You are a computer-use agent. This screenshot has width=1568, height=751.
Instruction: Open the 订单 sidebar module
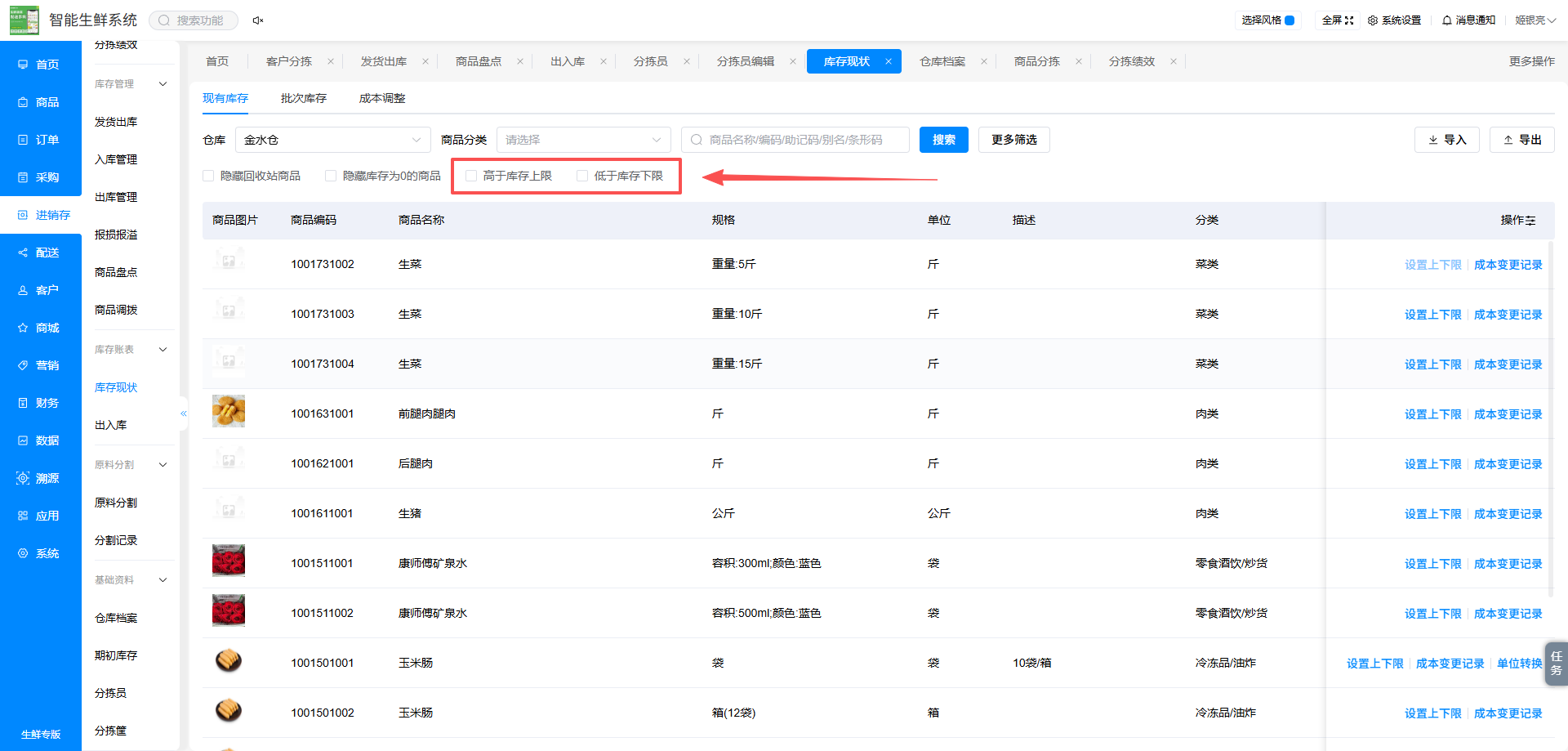[x=39, y=140]
